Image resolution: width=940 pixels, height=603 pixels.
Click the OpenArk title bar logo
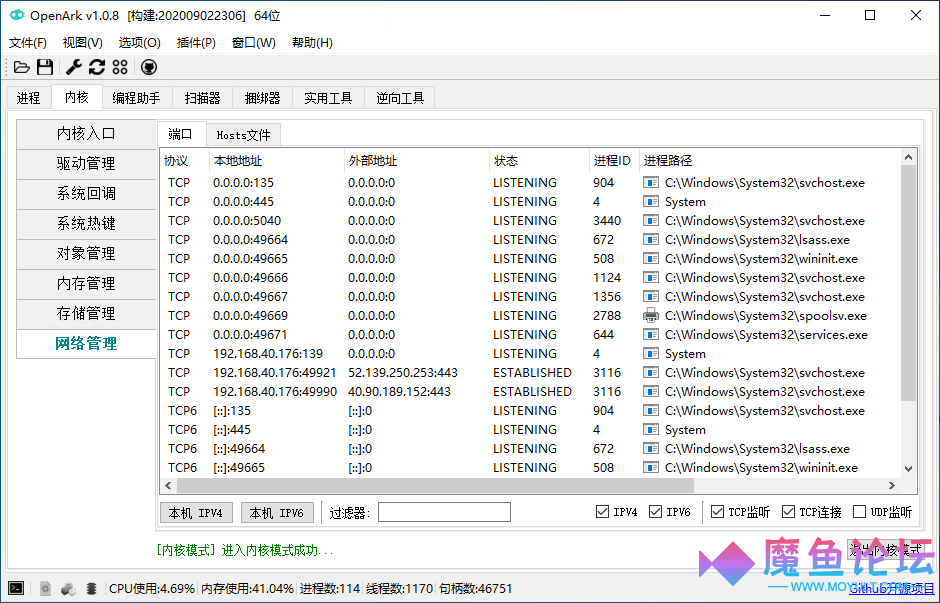coord(17,15)
